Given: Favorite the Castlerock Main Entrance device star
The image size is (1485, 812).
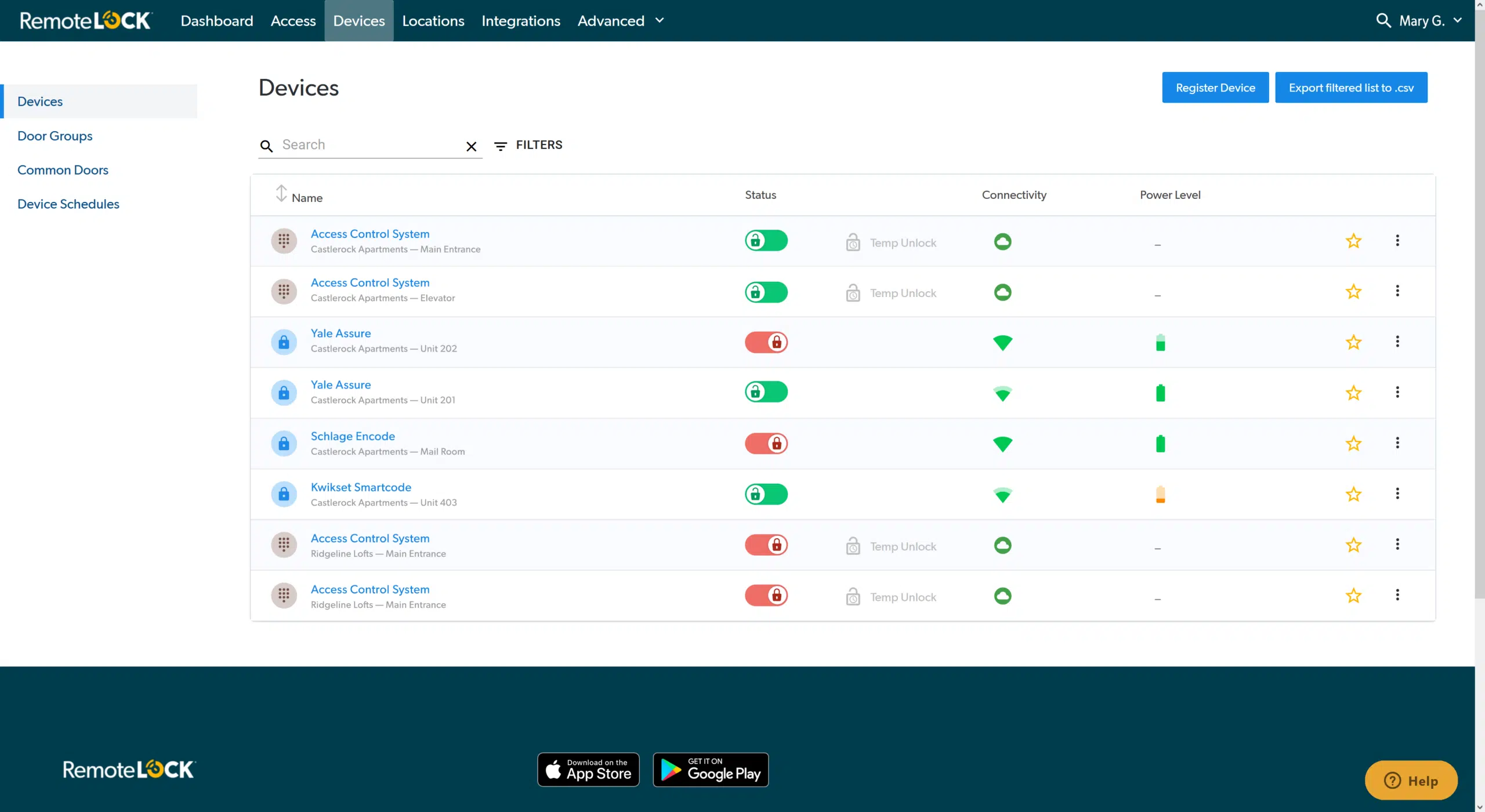Looking at the screenshot, I should 1353,241.
